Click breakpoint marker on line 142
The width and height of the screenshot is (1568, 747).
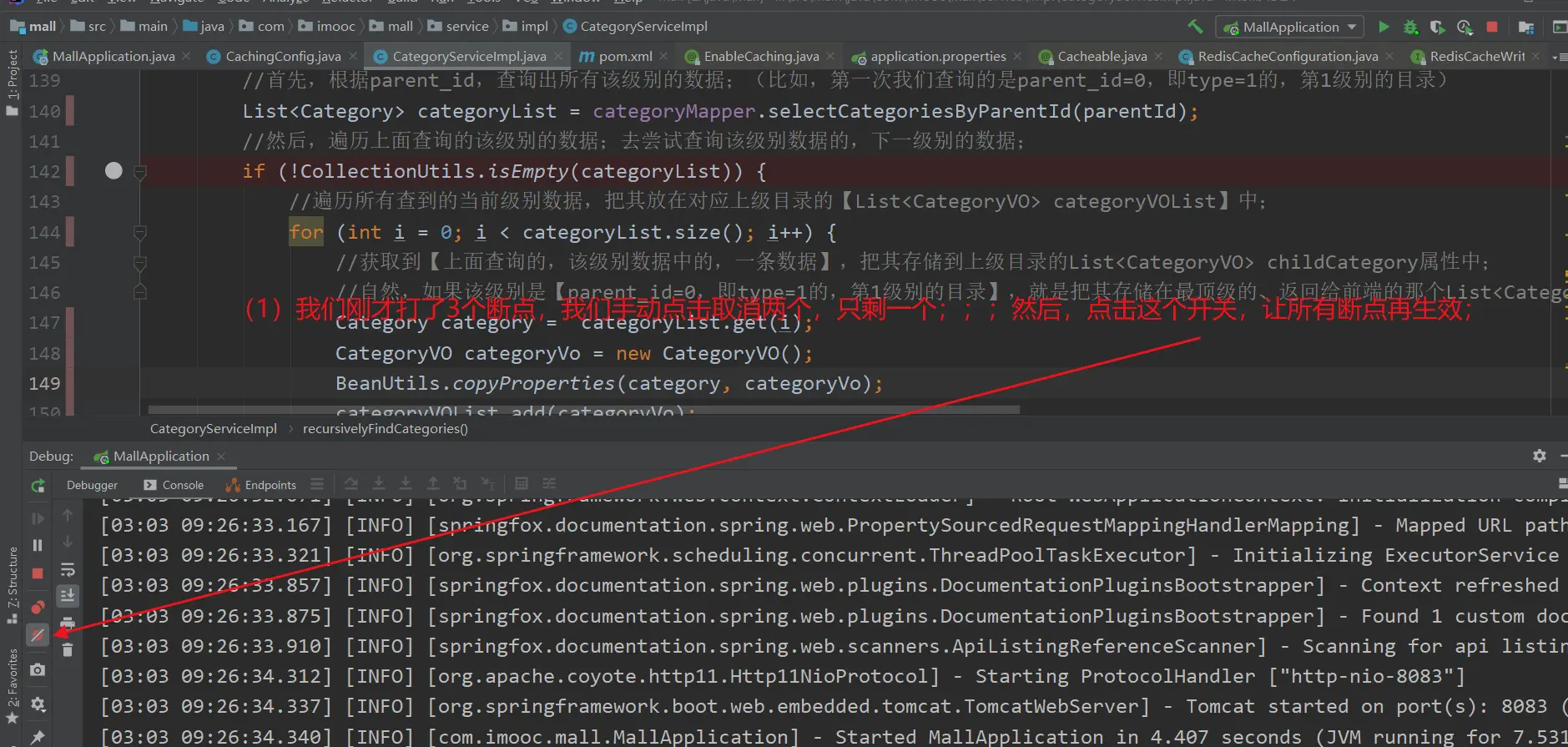click(x=113, y=171)
